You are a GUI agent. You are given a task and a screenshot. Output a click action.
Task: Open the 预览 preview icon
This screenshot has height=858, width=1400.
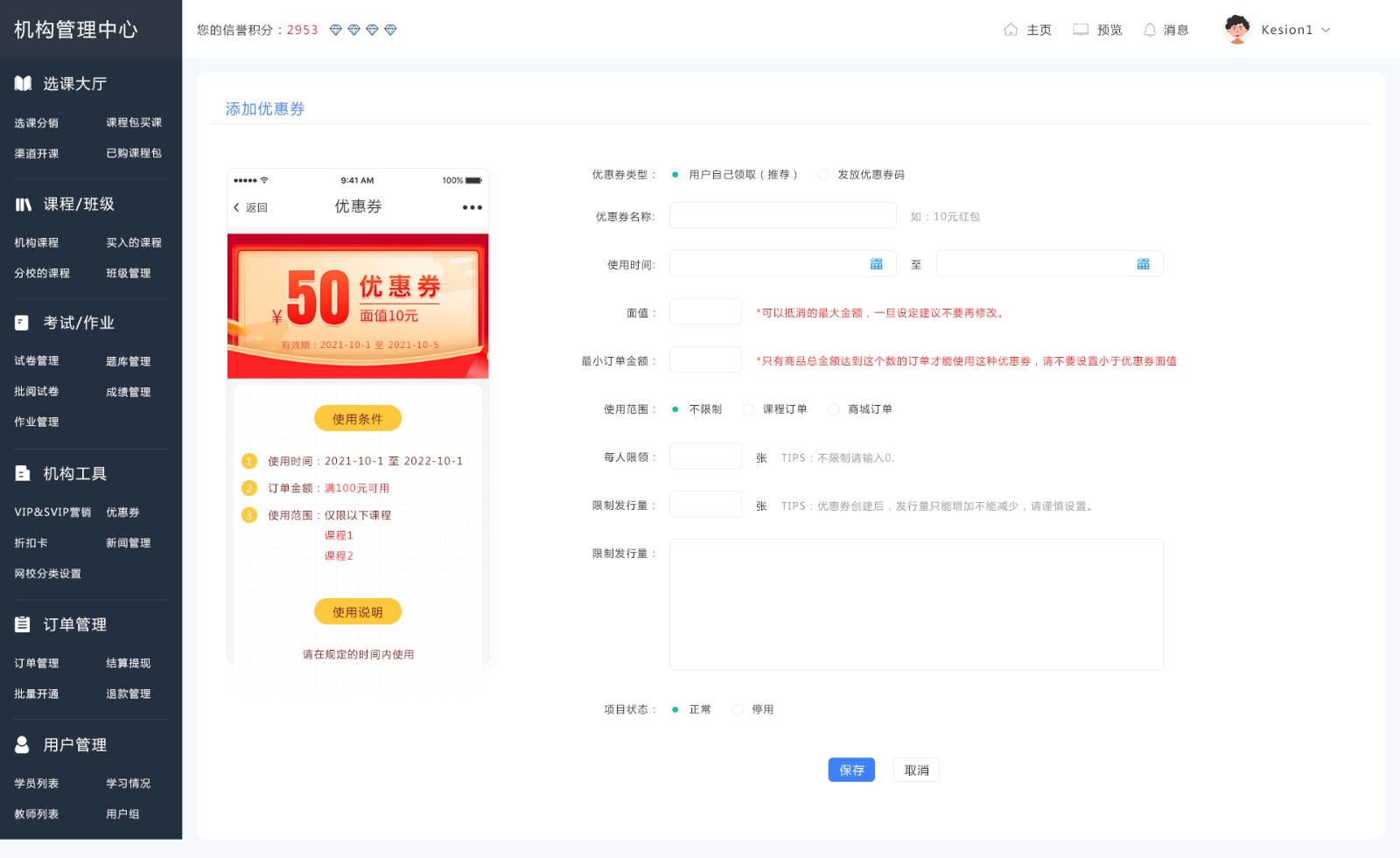1081,29
